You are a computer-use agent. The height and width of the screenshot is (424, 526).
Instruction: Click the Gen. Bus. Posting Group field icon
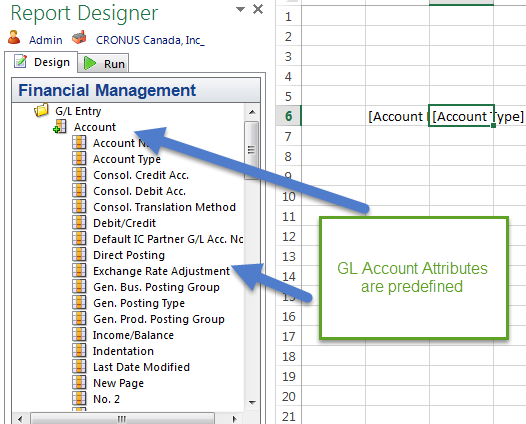[79, 286]
